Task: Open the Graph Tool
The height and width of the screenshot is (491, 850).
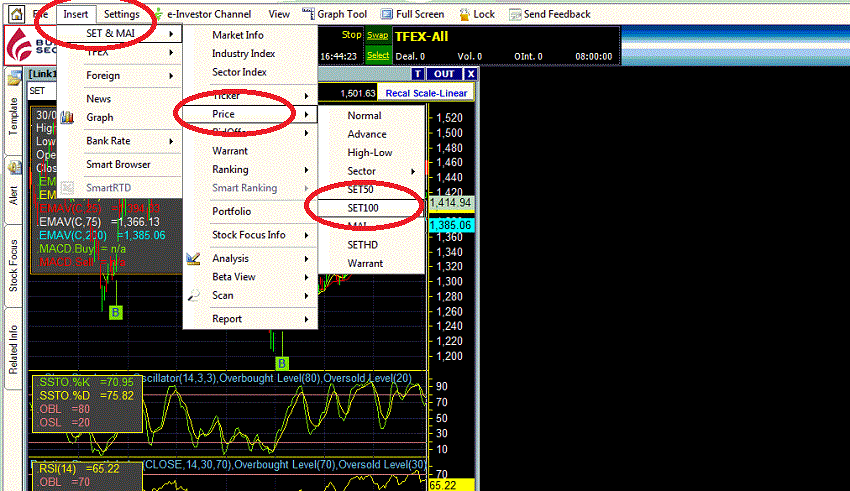Action: pos(342,15)
